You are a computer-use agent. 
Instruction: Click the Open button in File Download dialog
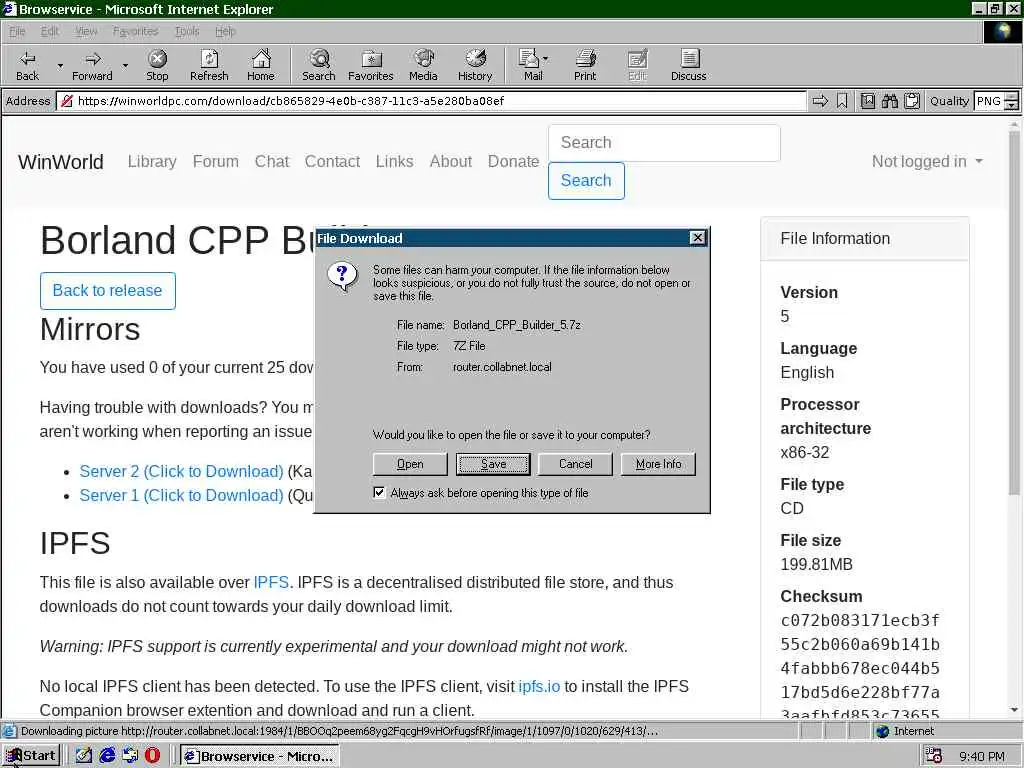[x=410, y=464]
